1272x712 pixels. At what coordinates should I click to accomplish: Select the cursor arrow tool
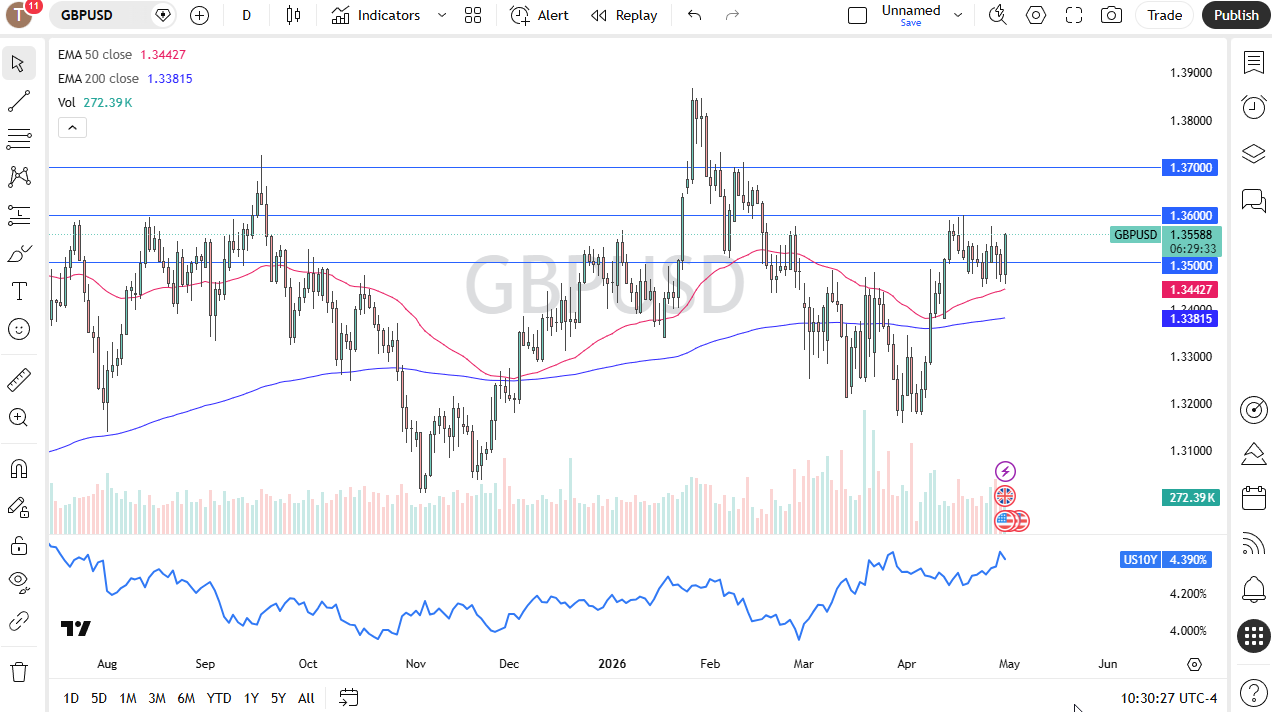[18, 64]
